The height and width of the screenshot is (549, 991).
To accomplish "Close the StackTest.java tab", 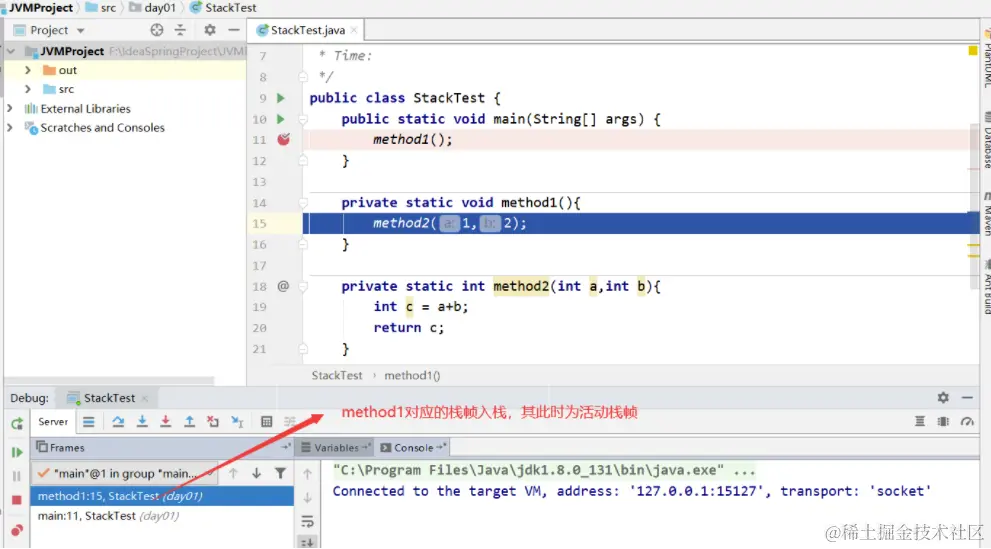I will pyautogui.click(x=354, y=30).
